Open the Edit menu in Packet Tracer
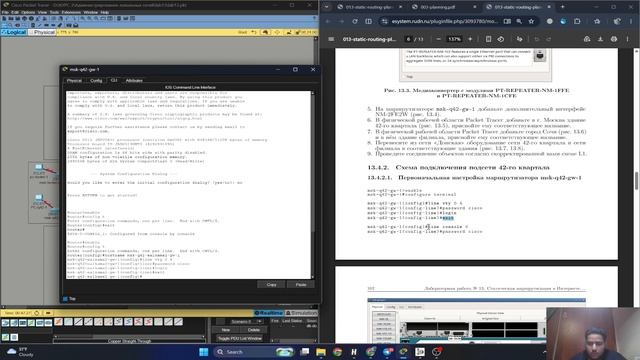640x360 pixels. click(15, 12)
